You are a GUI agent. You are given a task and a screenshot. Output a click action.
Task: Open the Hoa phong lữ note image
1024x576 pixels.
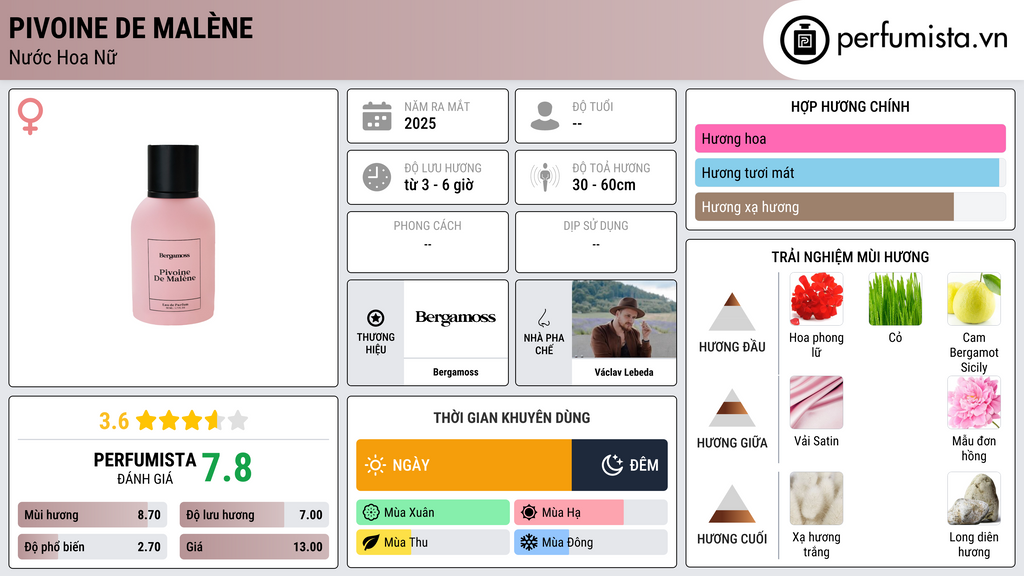[816, 299]
